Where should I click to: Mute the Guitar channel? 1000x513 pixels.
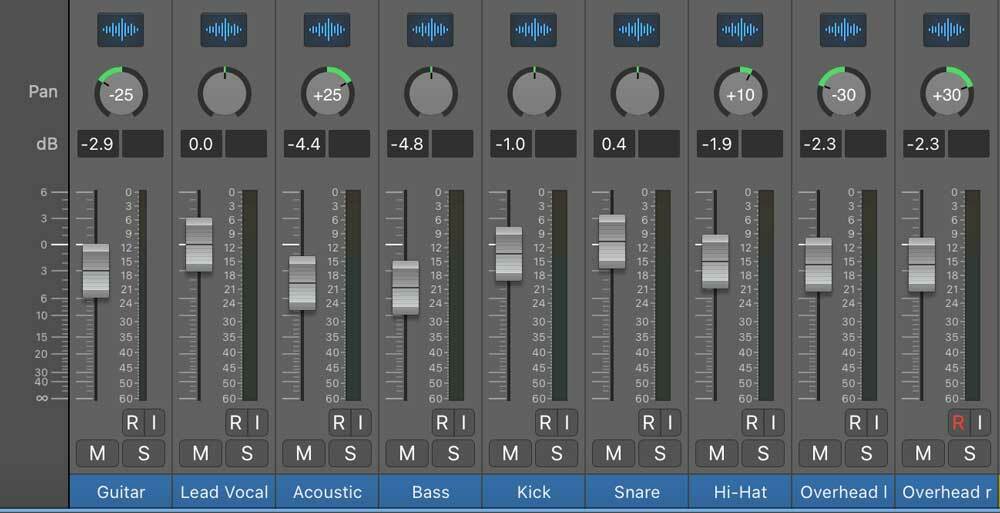[x=97, y=453]
